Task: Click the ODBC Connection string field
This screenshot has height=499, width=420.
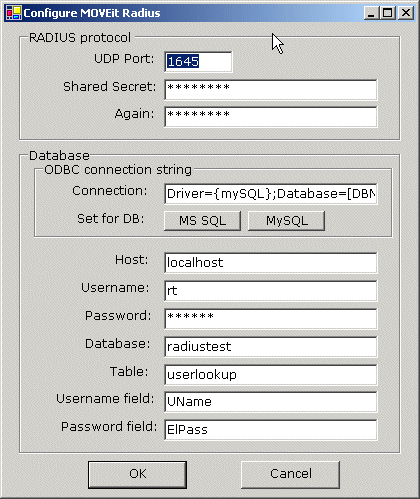Action: click(x=271, y=193)
